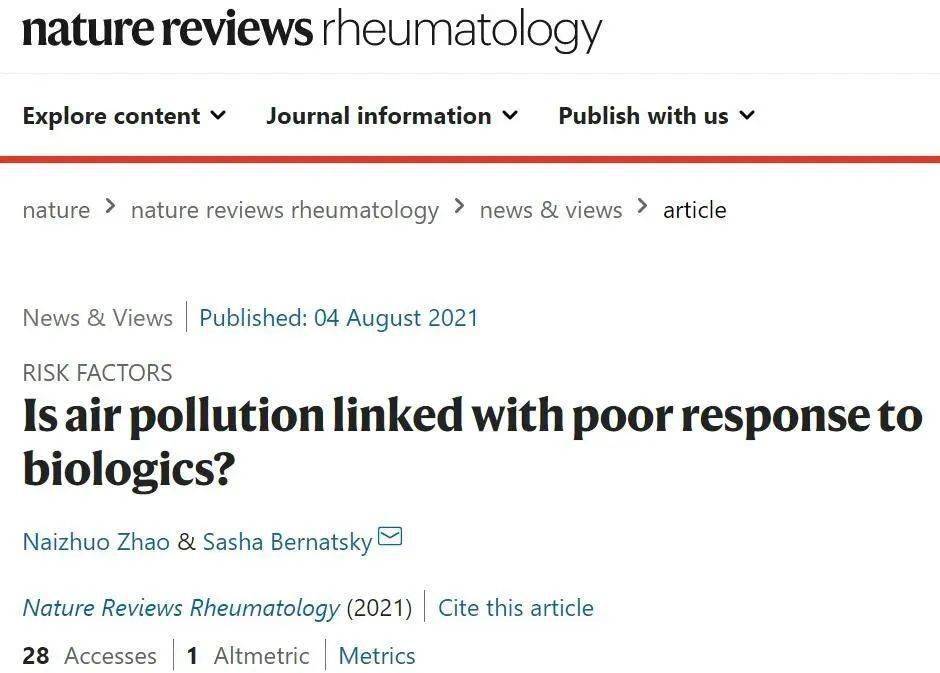
Task: Click the article breadcrumb item
Action: tap(695, 210)
